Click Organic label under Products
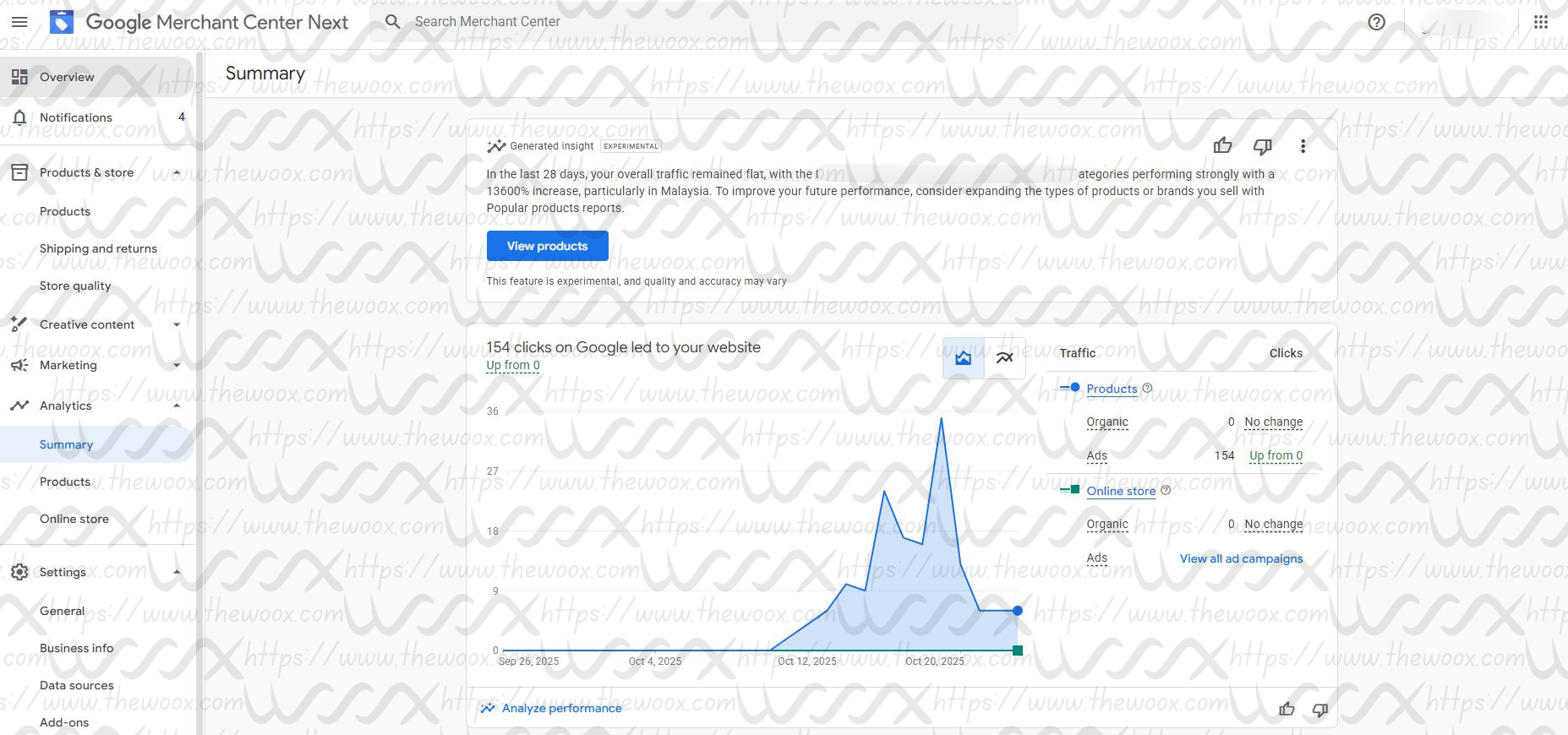The image size is (1568, 735). (x=1107, y=422)
